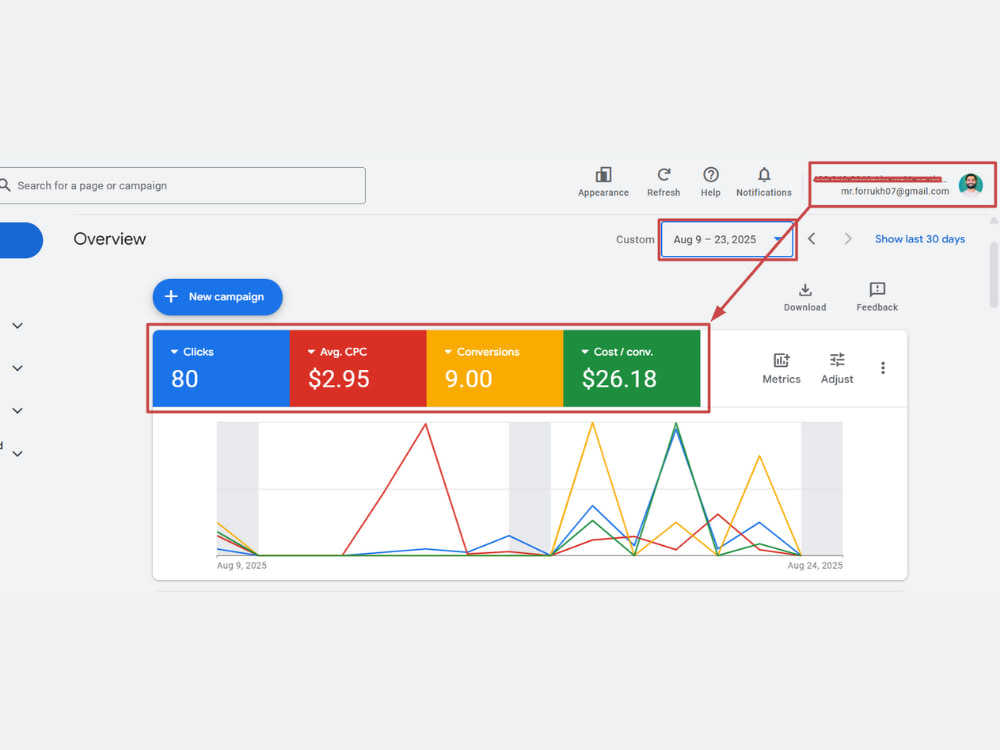Open the Aug 9 – 23, 2025 date picker
This screenshot has height=750, width=1000.
click(726, 239)
